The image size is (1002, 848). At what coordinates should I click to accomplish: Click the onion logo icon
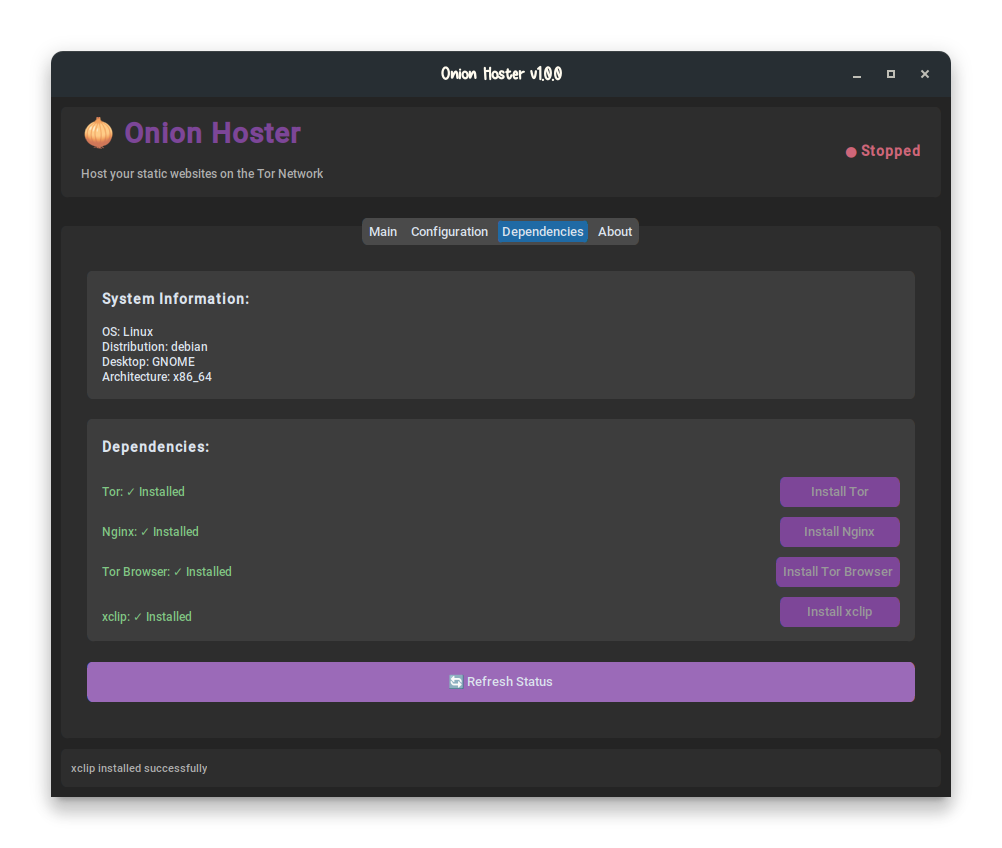tap(98, 133)
